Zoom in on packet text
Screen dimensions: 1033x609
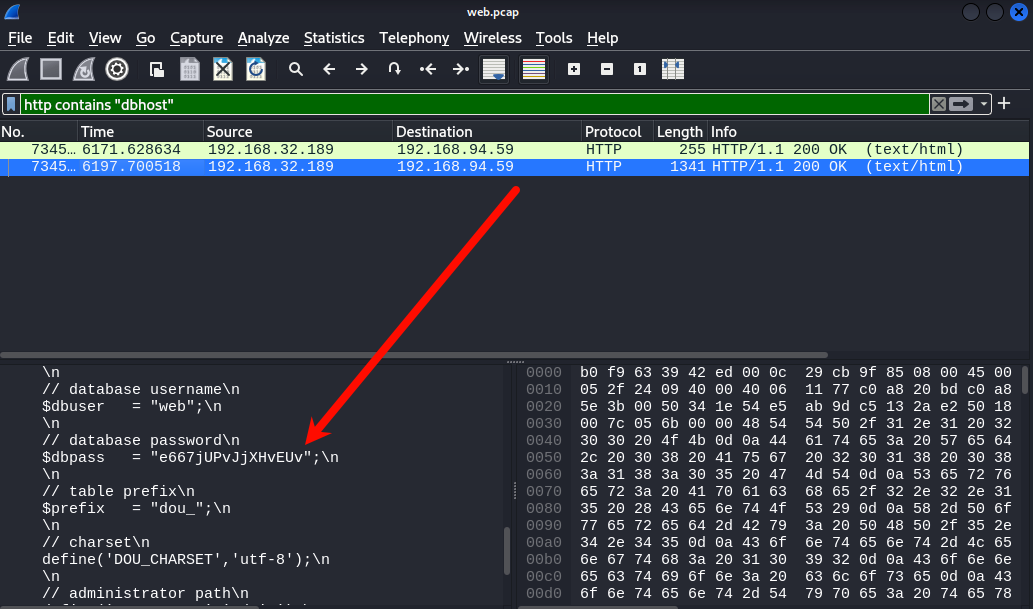(574, 69)
